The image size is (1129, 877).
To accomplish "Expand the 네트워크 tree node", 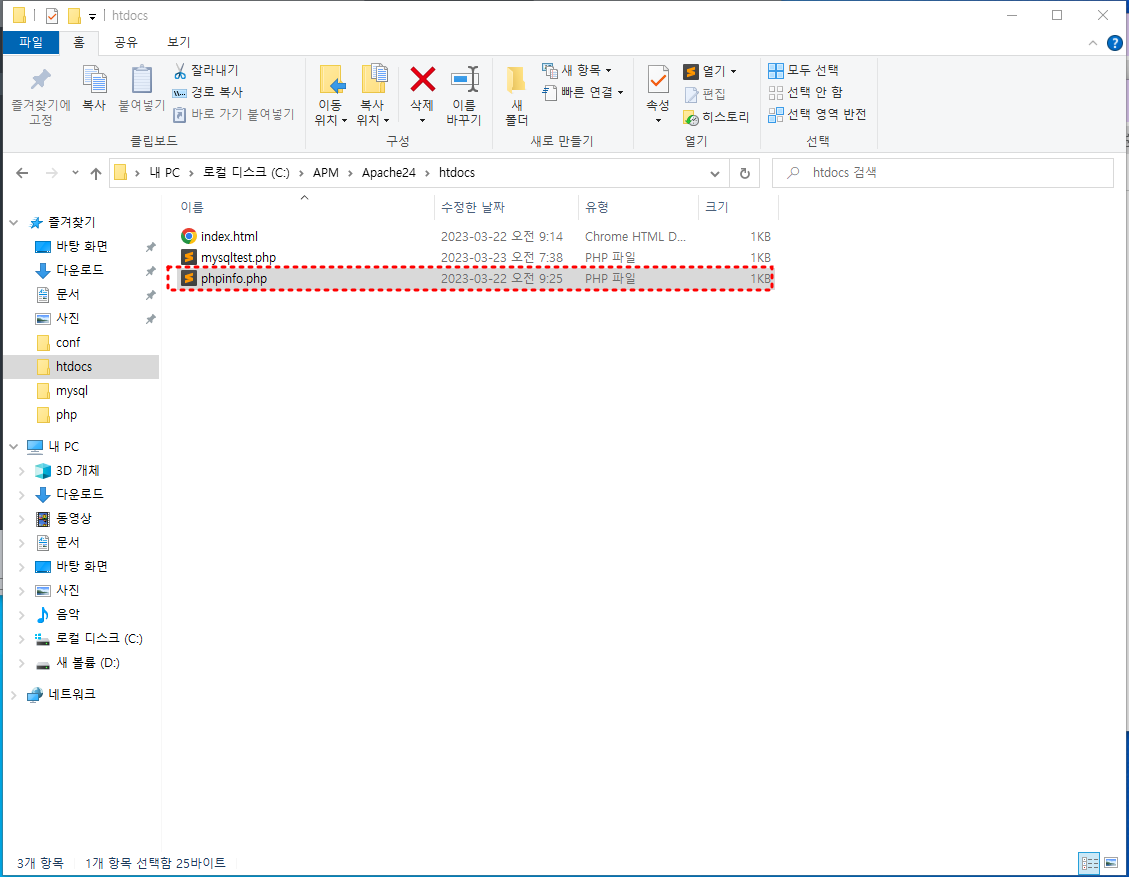I will pos(14,695).
